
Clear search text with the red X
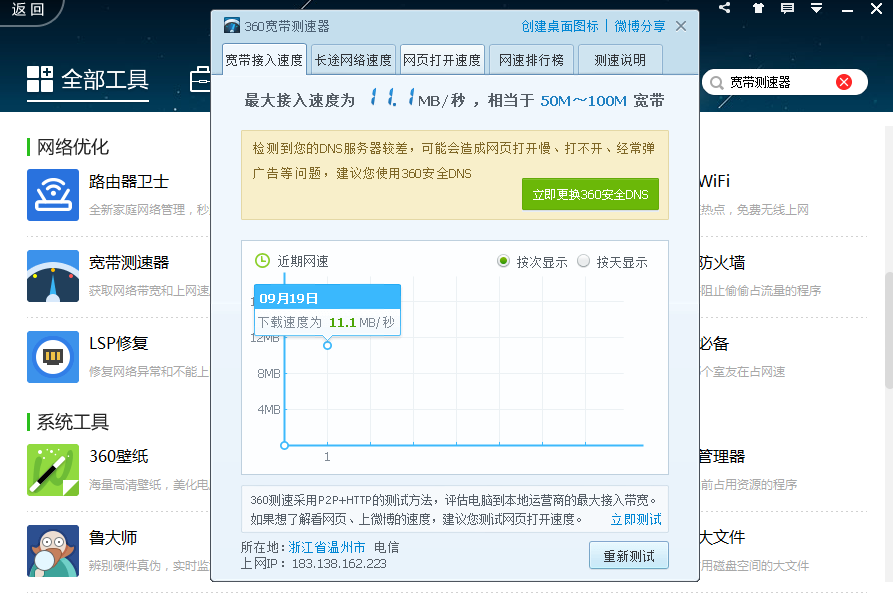click(844, 82)
